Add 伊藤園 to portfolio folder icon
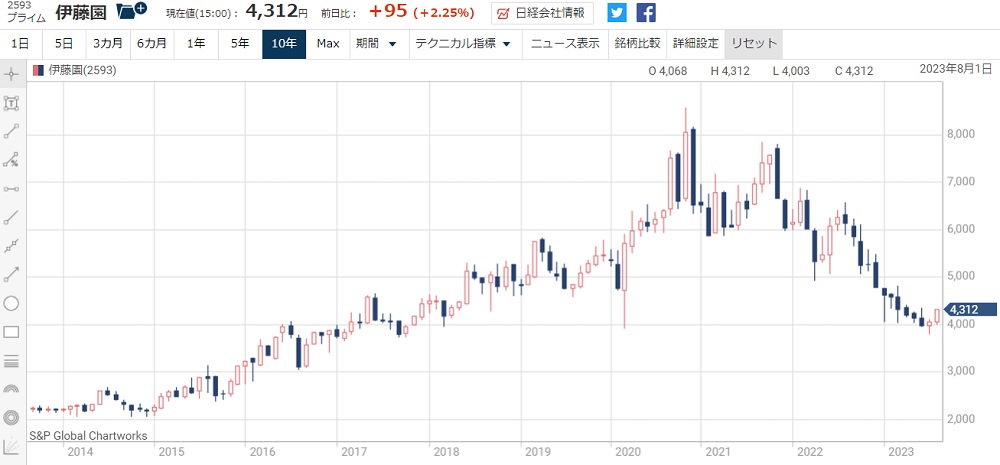 click(131, 10)
